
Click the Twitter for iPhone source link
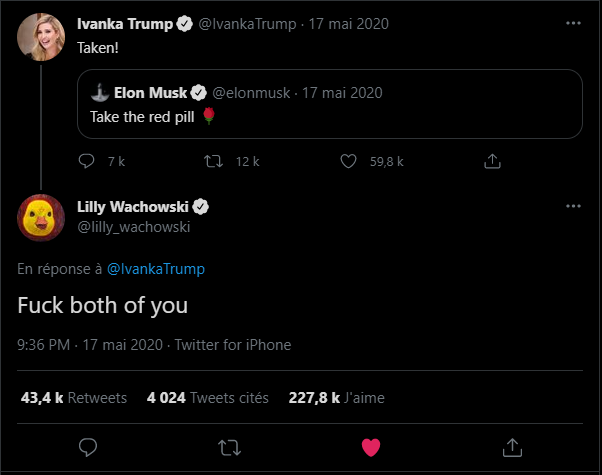pyautogui.click(x=233, y=345)
